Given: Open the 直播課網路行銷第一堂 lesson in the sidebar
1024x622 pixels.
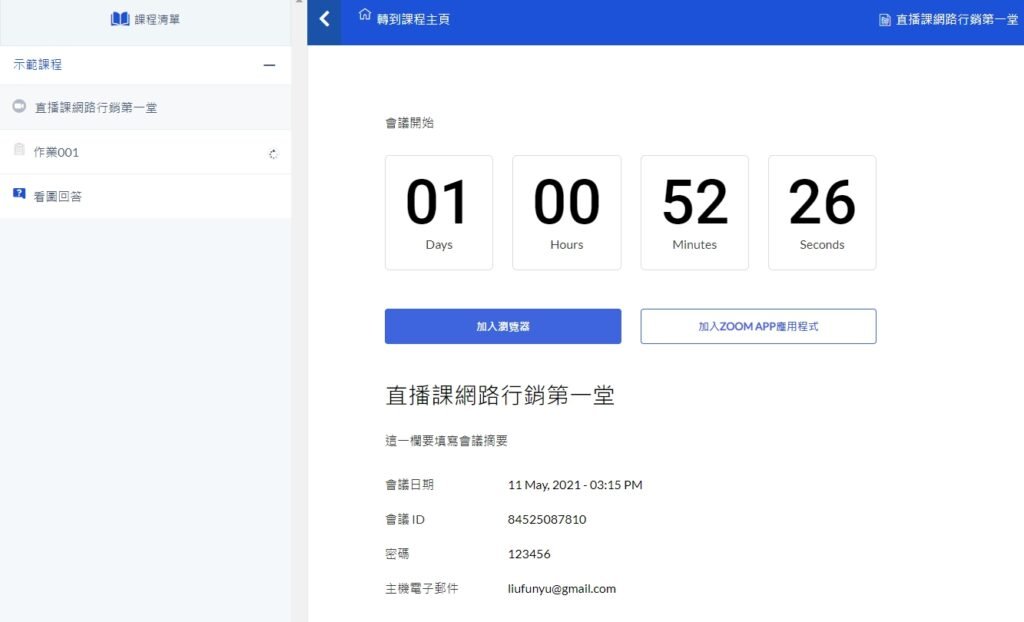Looking at the screenshot, I should (x=146, y=107).
